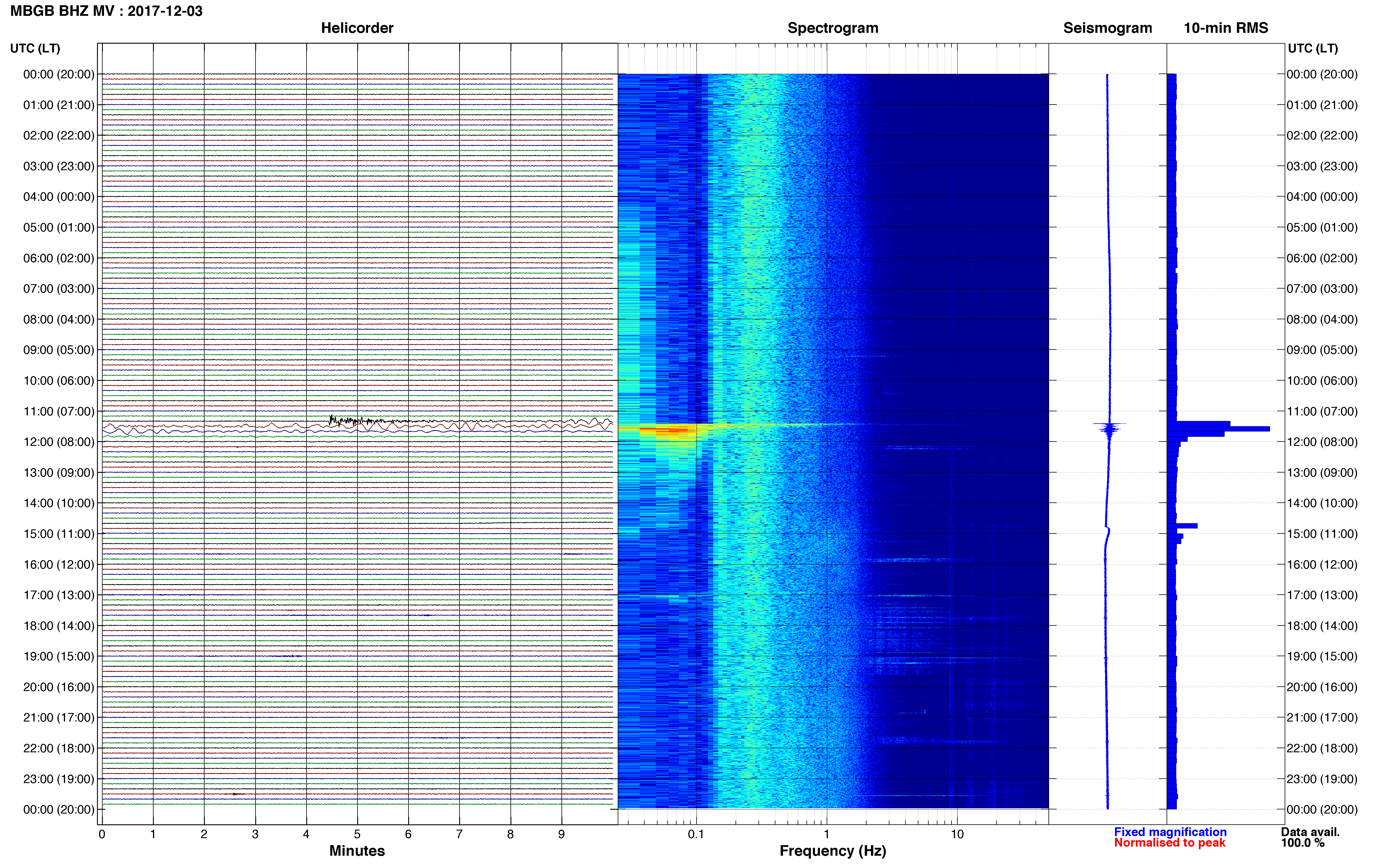Click right-side time label '21:00 (17:00)'
The image size is (1389, 868).
(1322, 717)
